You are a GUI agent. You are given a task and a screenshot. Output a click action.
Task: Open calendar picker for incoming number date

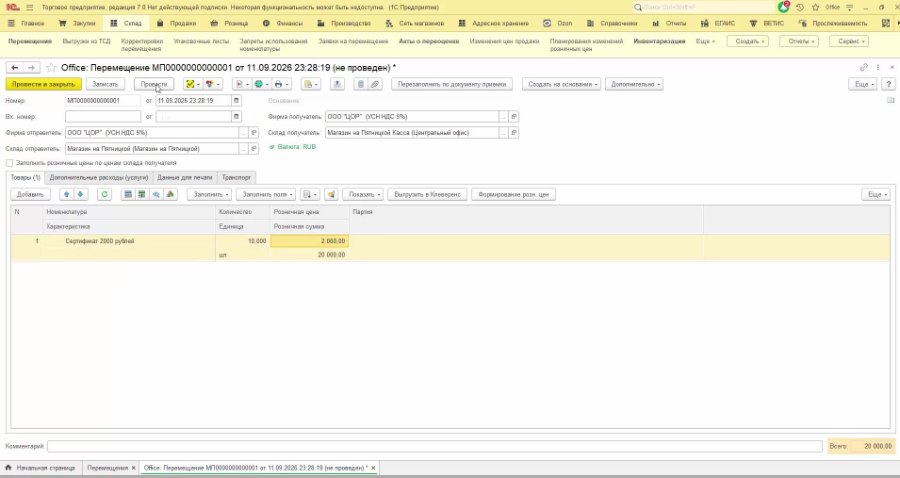coord(236,116)
